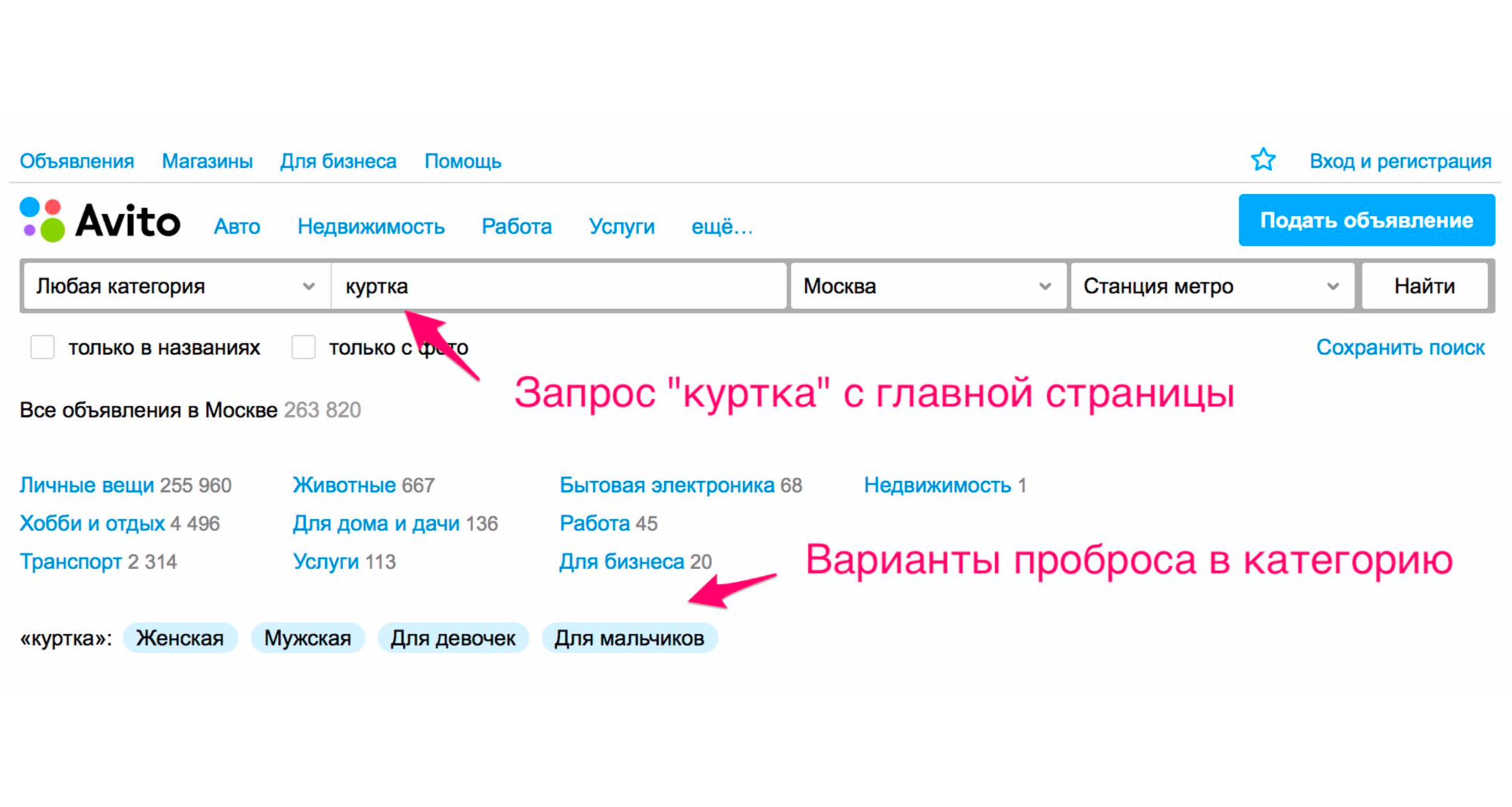
Task: Enable 'только в названиях' checkbox
Action: [x=43, y=347]
